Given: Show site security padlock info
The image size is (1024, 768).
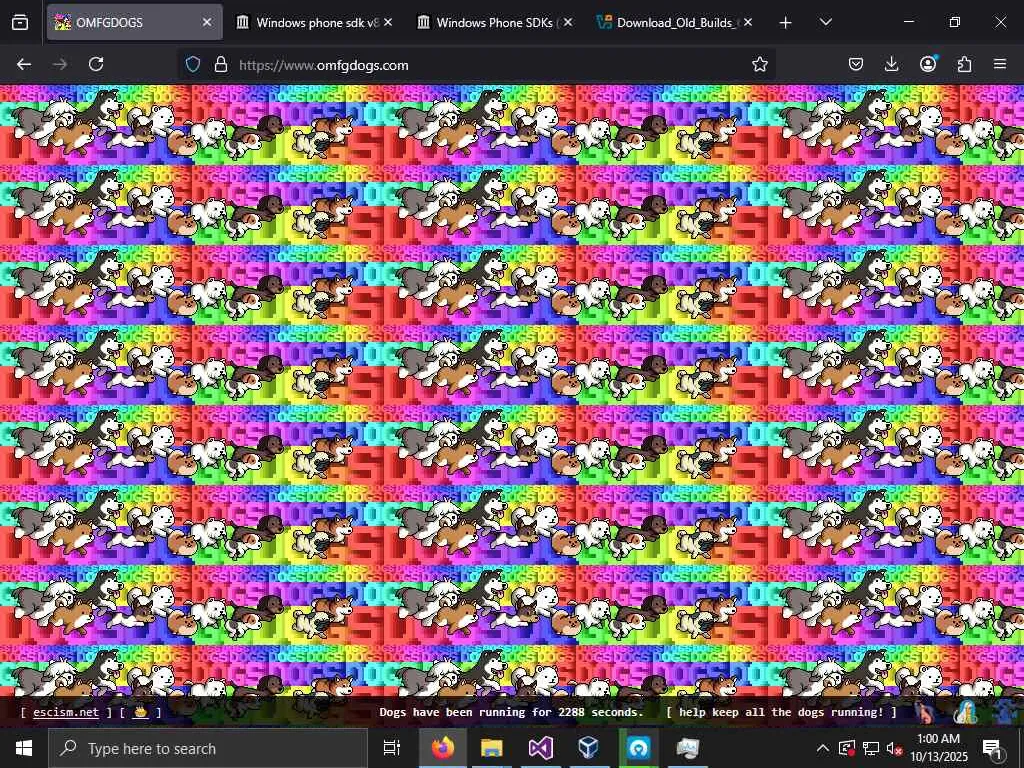Looking at the screenshot, I should pyautogui.click(x=221, y=64).
